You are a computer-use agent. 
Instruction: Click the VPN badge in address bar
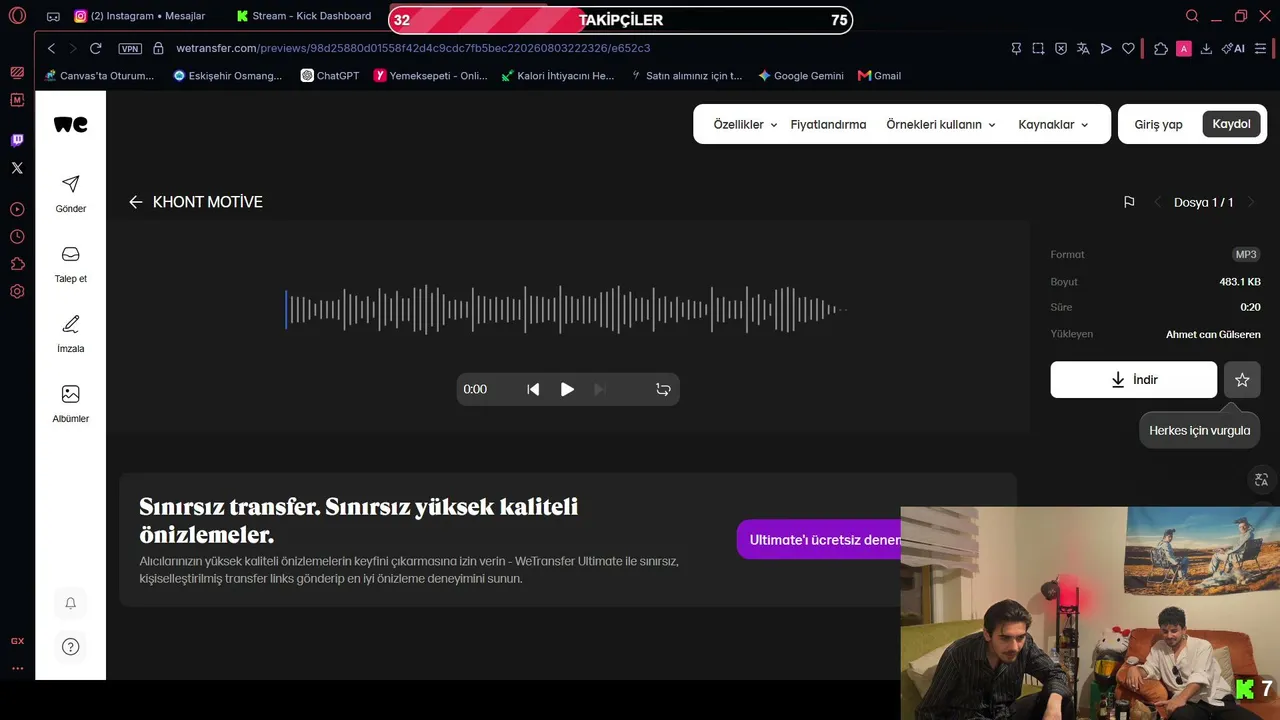point(130,48)
